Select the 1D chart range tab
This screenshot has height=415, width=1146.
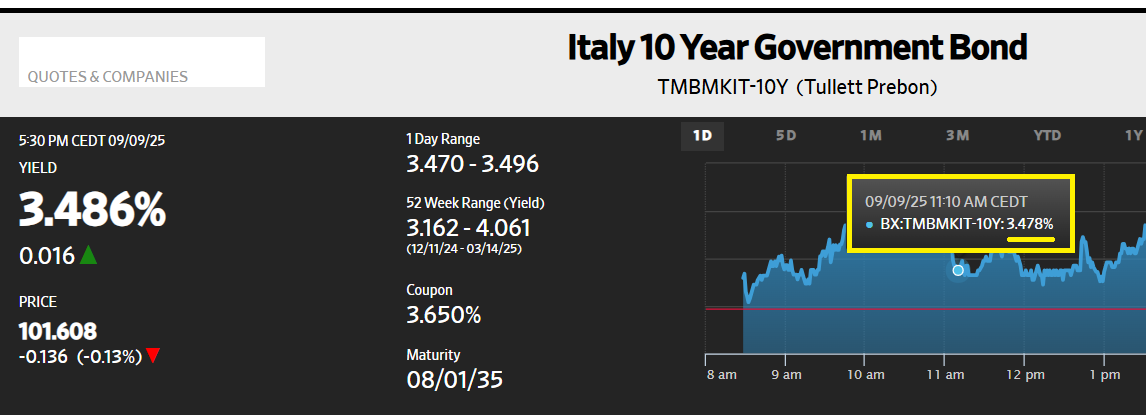point(703,136)
